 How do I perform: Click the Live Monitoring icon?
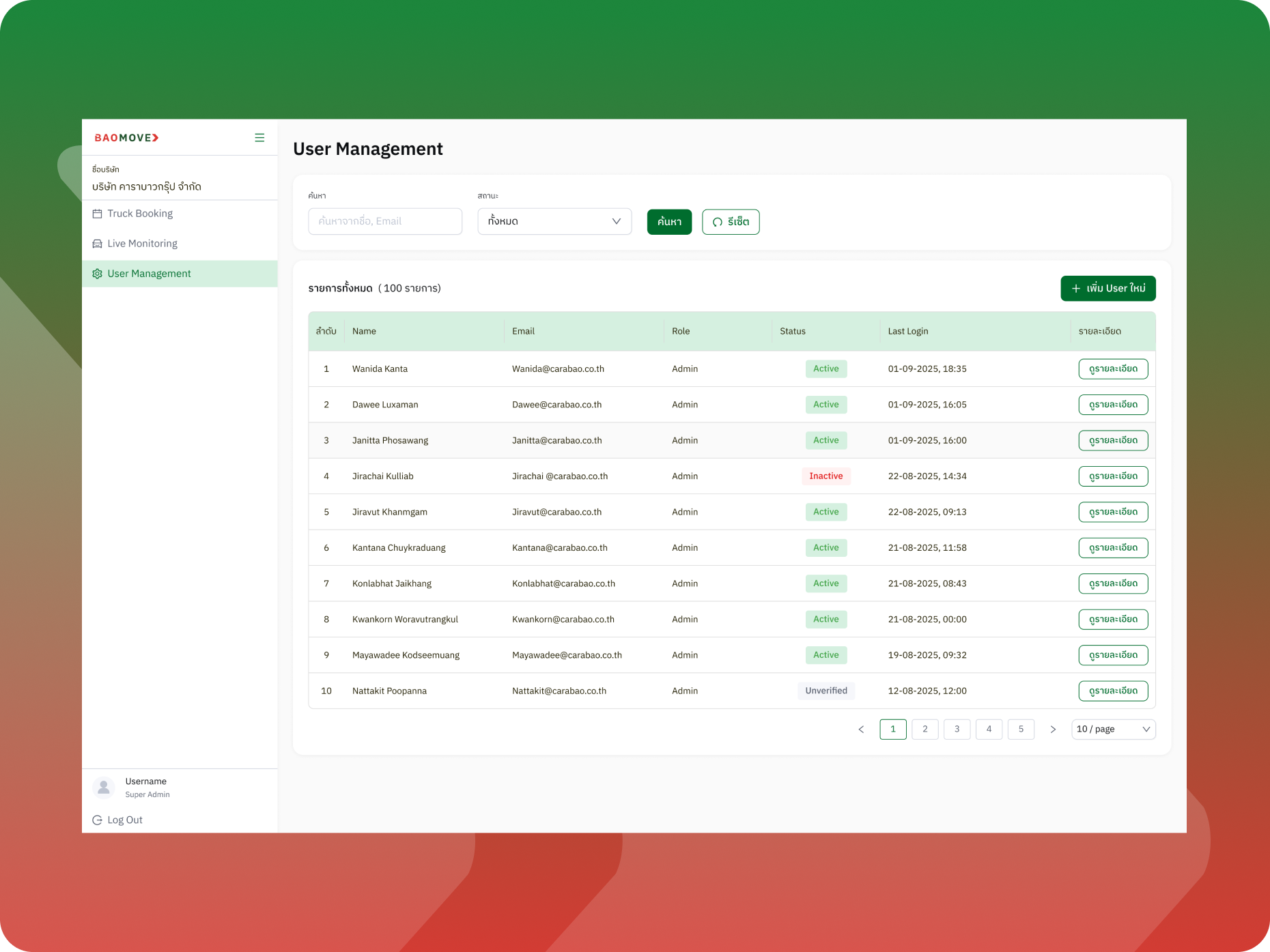98,243
